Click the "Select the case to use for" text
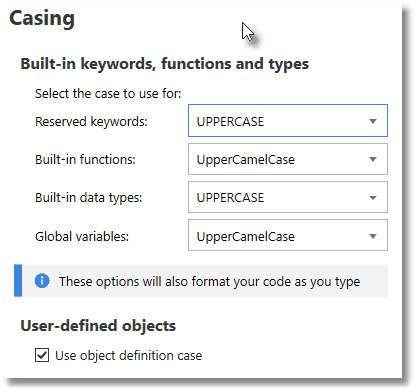The image size is (416, 392). (108, 94)
